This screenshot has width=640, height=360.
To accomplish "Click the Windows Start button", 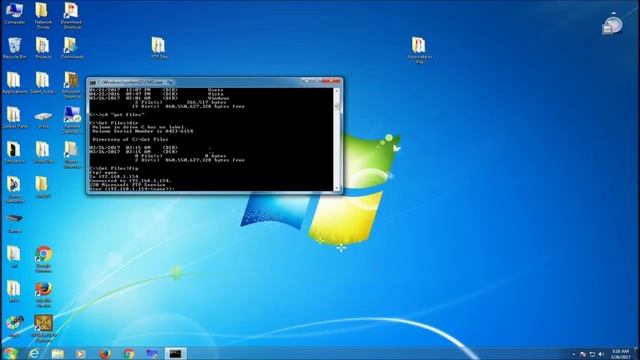I will coord(10,353).
